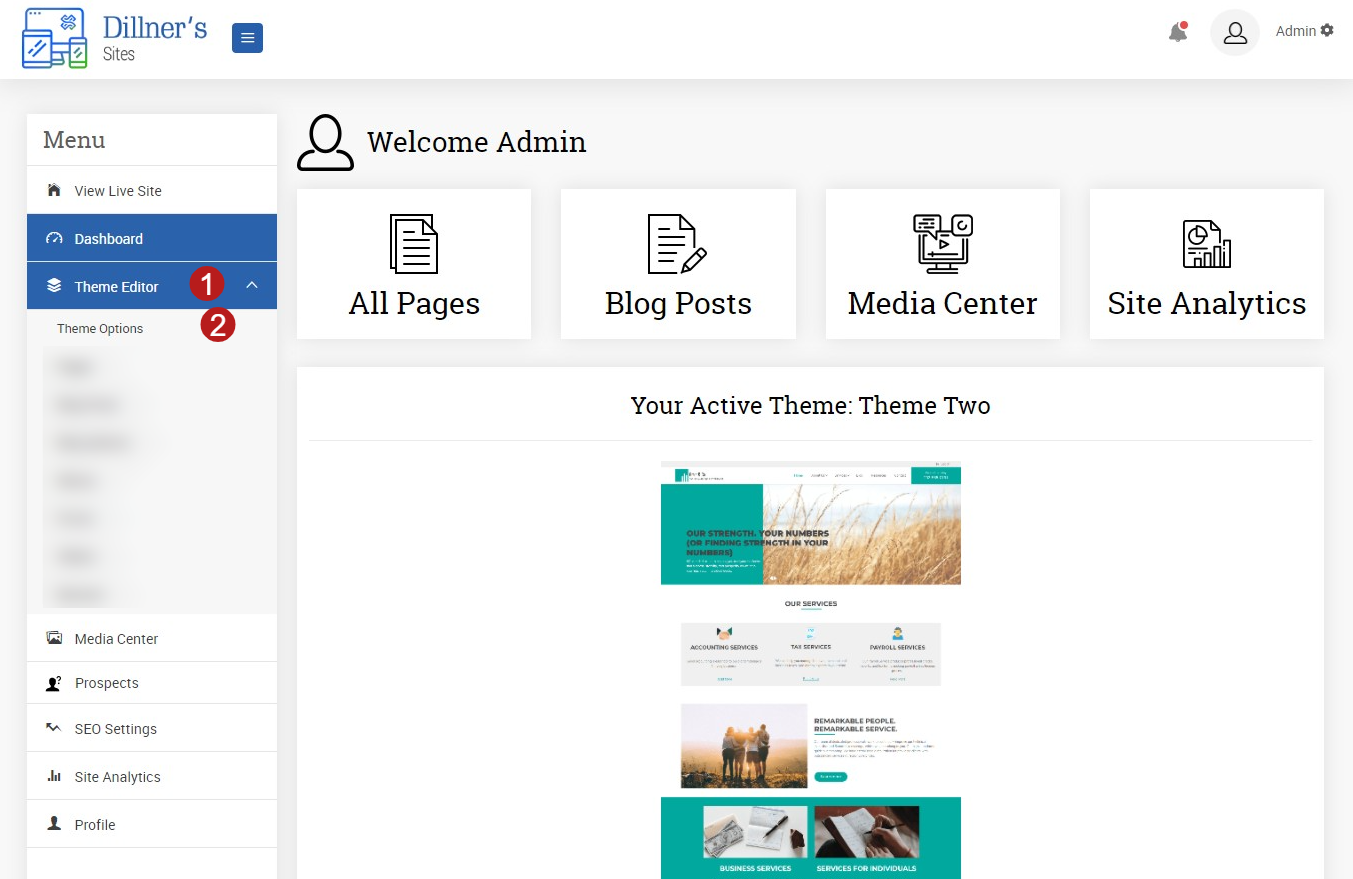Click the Media Center sidebar icon
Image resolution: width=1353 pixels, height=879 pixels.
(x=54, y=638)
